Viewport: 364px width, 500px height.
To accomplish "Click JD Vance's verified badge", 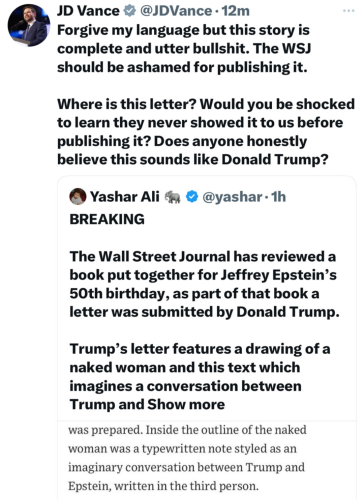I will pyautogui.click(x=130, y=11).
